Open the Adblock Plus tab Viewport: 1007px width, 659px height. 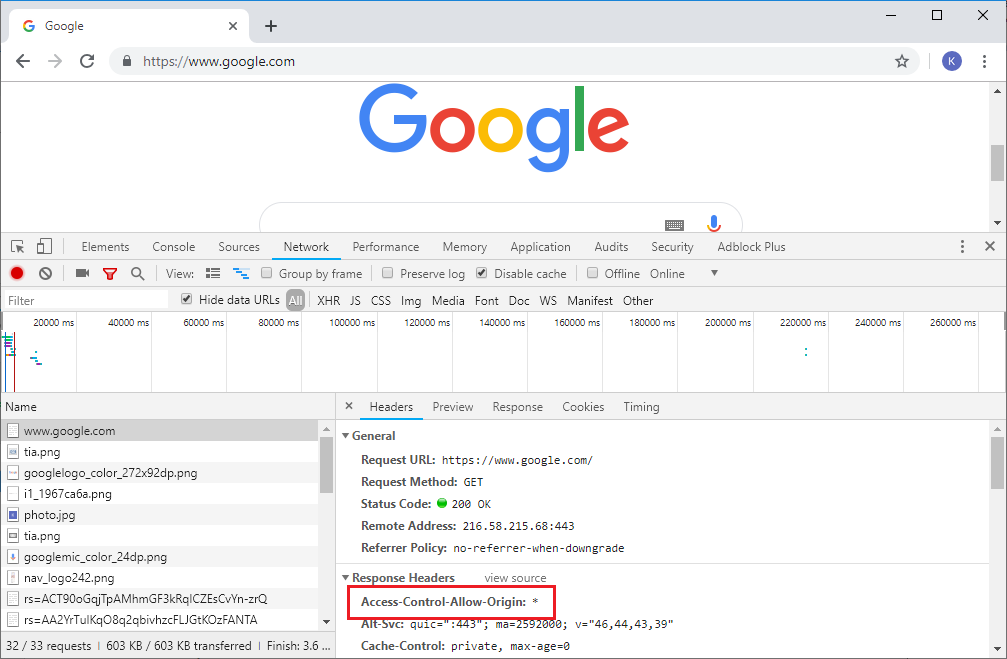pos(751,247)
